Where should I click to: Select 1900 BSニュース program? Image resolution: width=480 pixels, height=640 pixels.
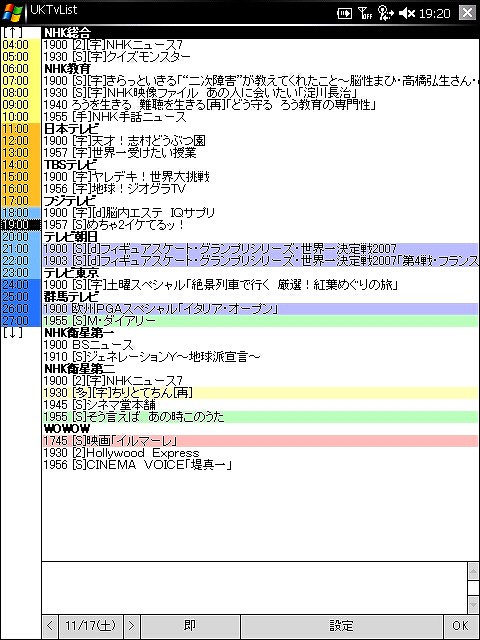coord(260,345)
